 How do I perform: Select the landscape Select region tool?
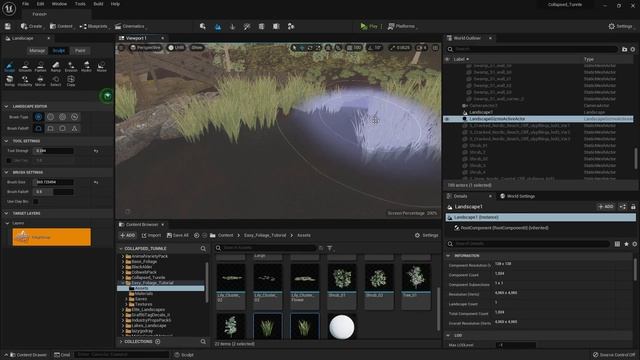pos(56,81)
